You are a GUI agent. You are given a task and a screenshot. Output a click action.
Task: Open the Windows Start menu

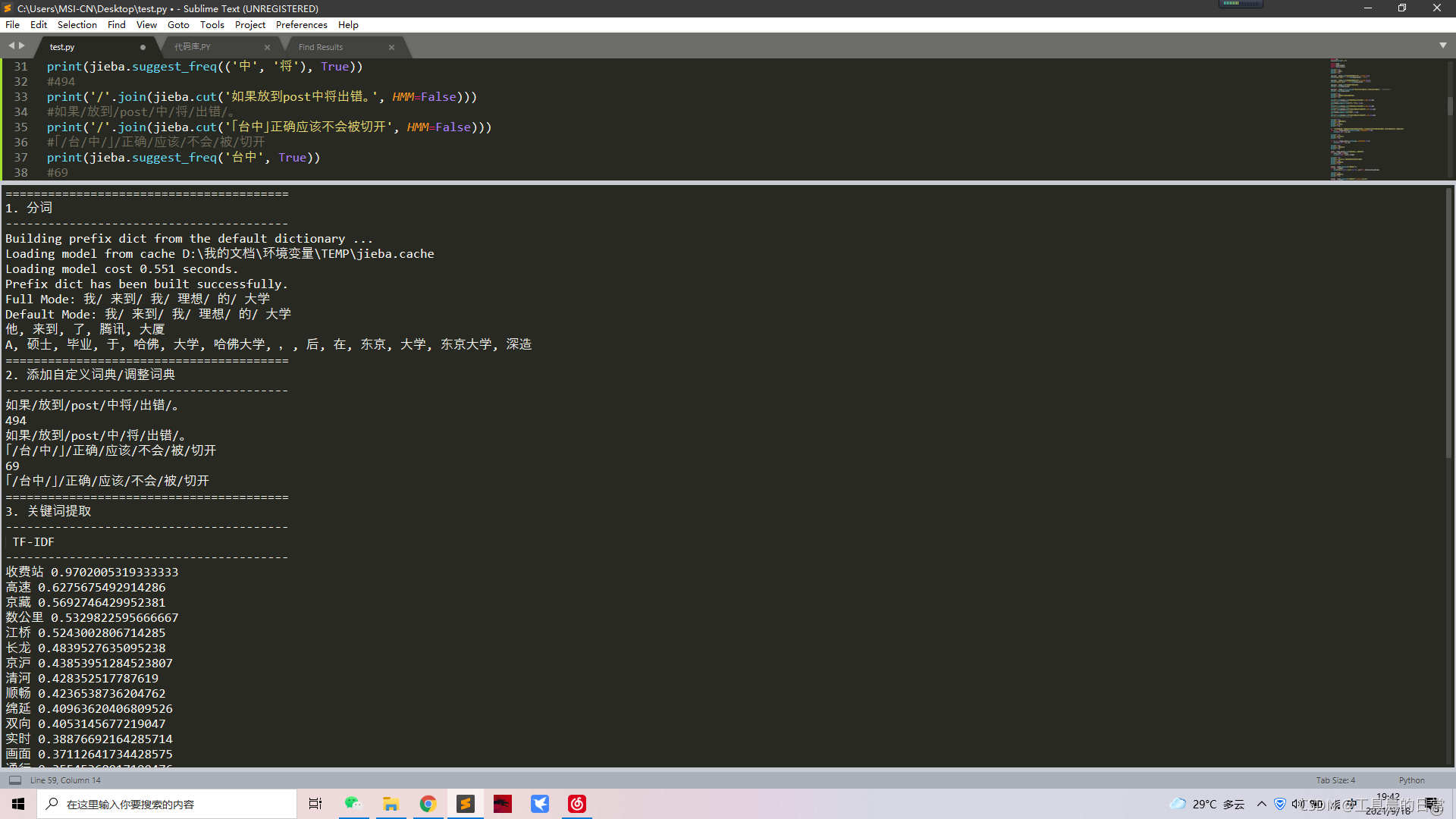18,804
